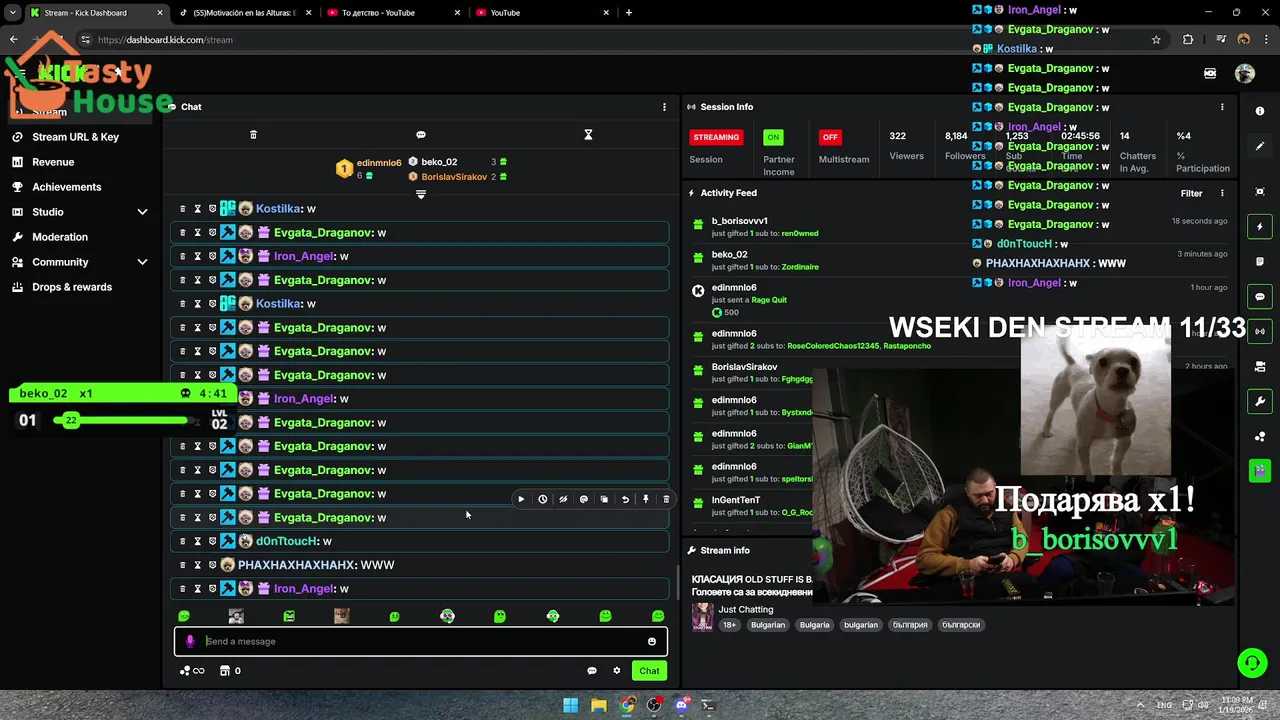Open the Chat panel three-dot menu
The image size is (1280, 720).
tap(664, 107)
